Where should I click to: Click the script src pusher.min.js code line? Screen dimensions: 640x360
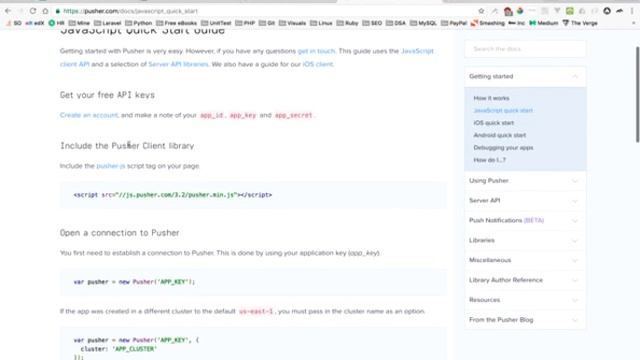[x=173, y=195]
